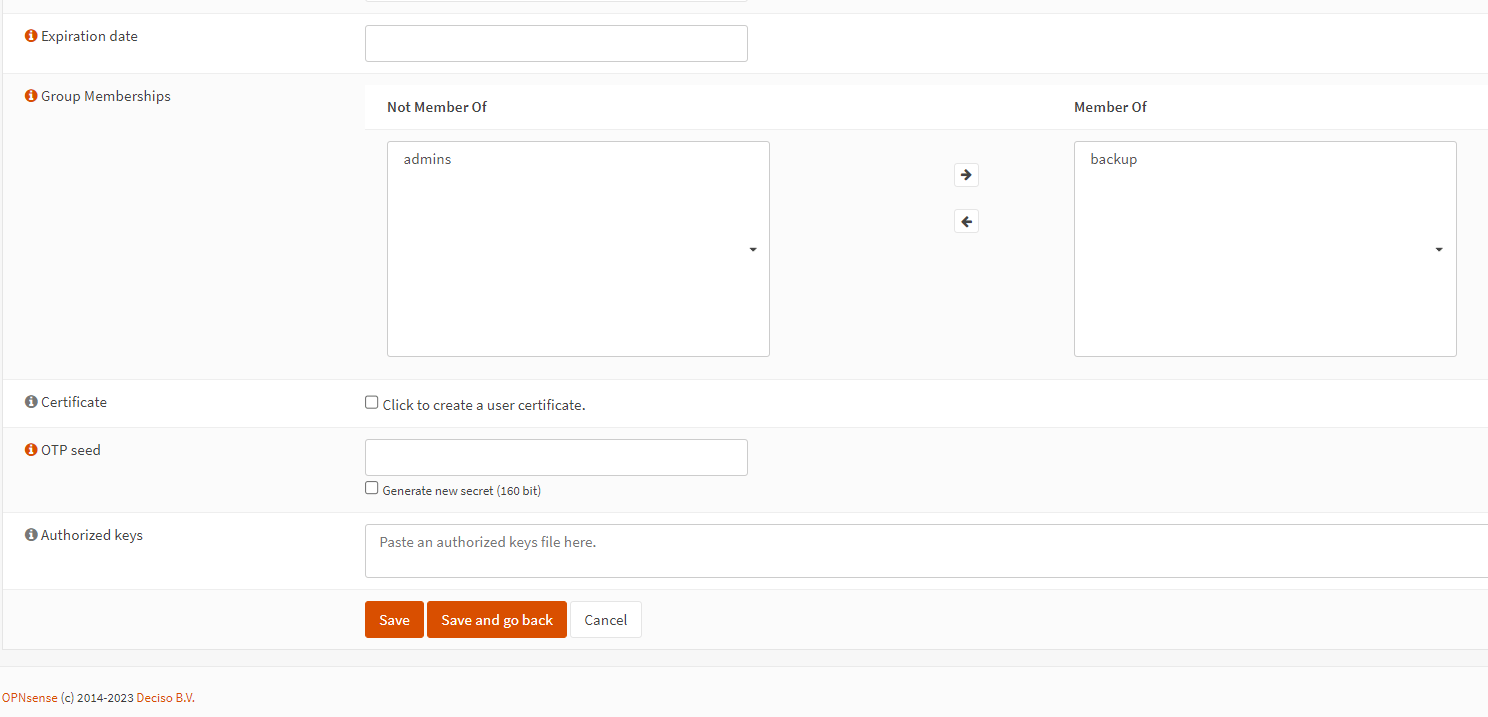Screen dimensions: 1488x717
Task: Click the OTP seed input field
Action: coord(555,457)
